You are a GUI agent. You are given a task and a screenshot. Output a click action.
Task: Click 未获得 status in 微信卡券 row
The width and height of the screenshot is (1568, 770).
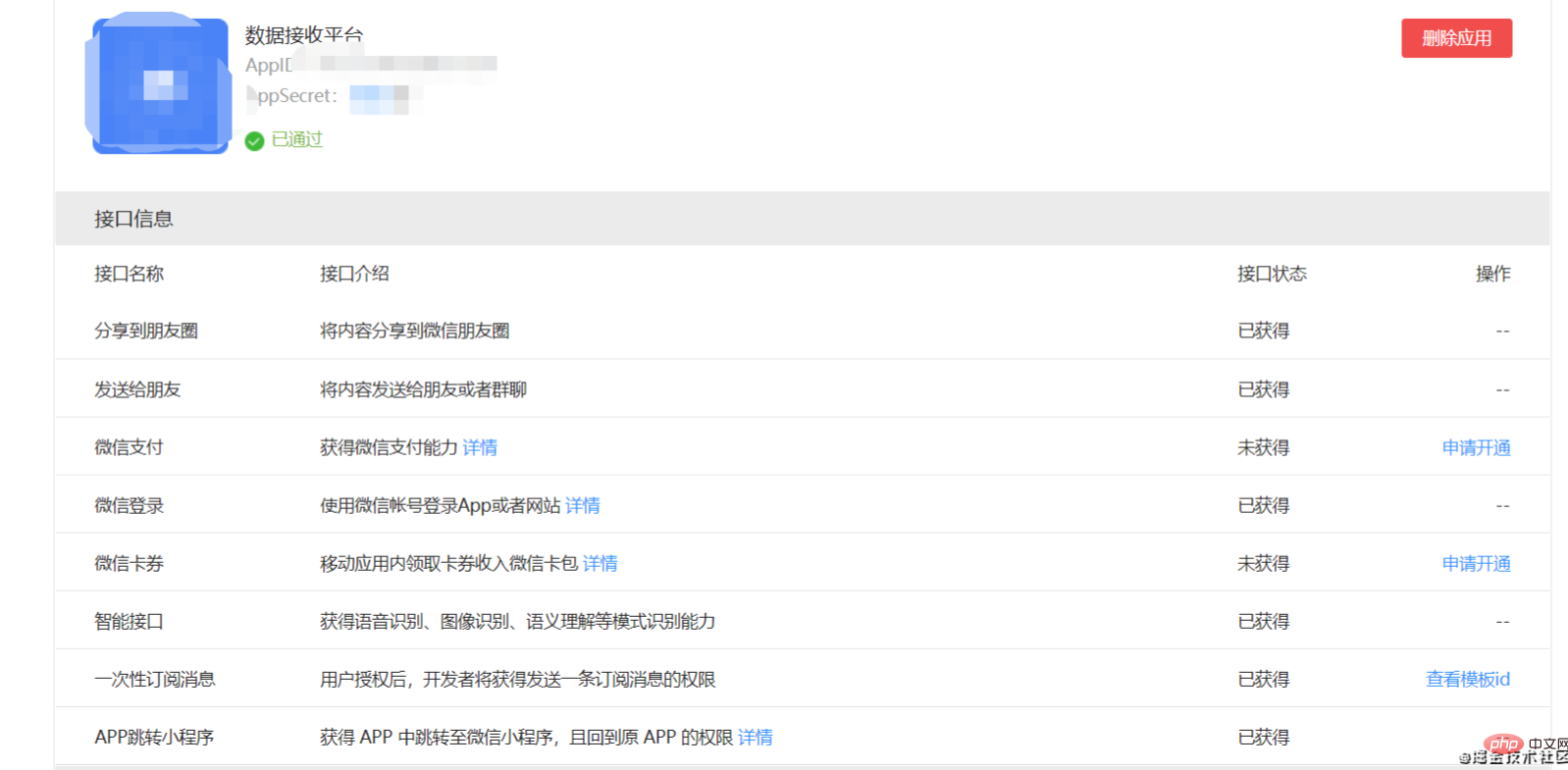click(x=1263, y=563)
